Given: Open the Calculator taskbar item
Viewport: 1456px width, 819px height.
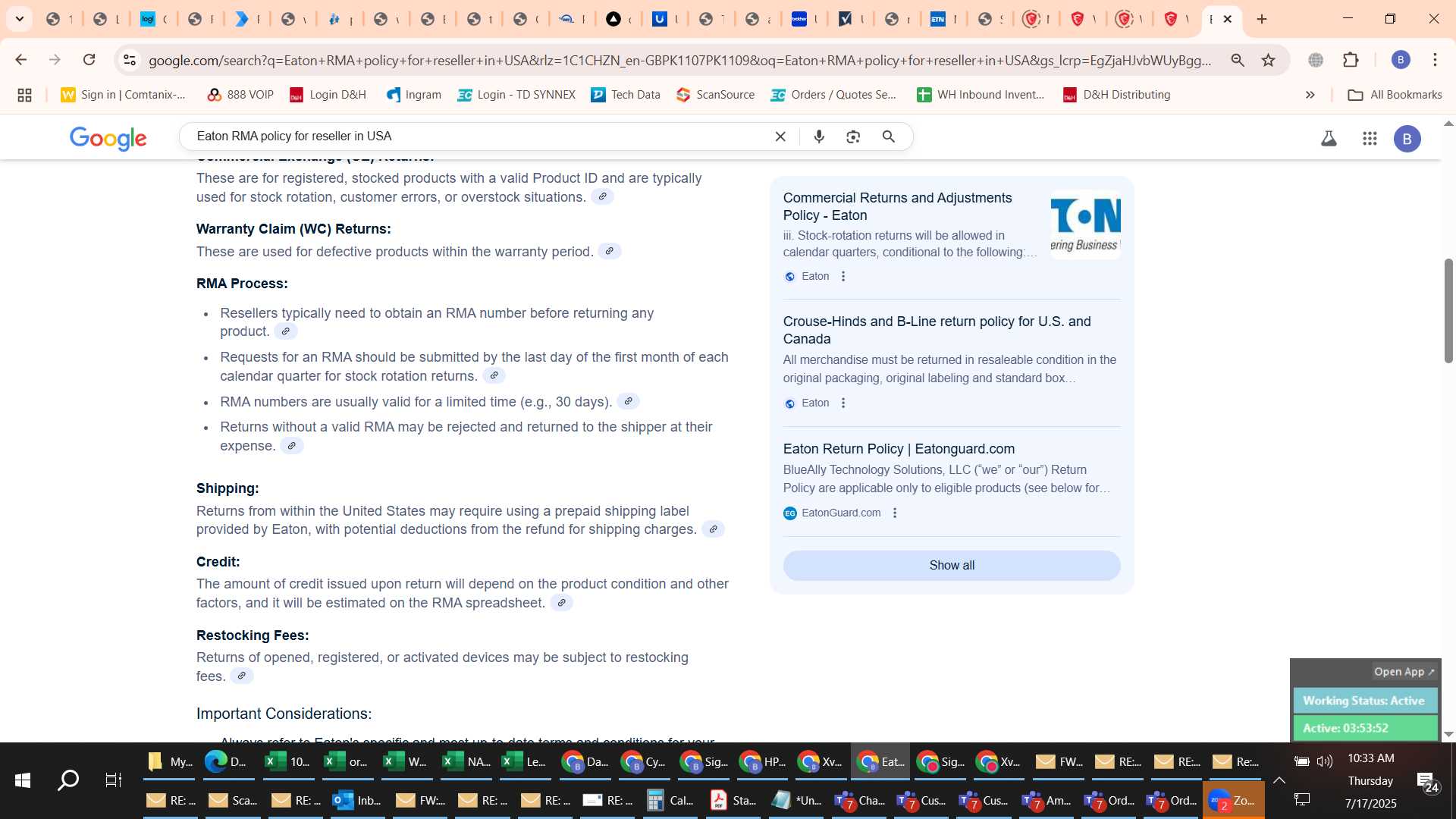Looking at the screenshot, I should click(670, 801).
